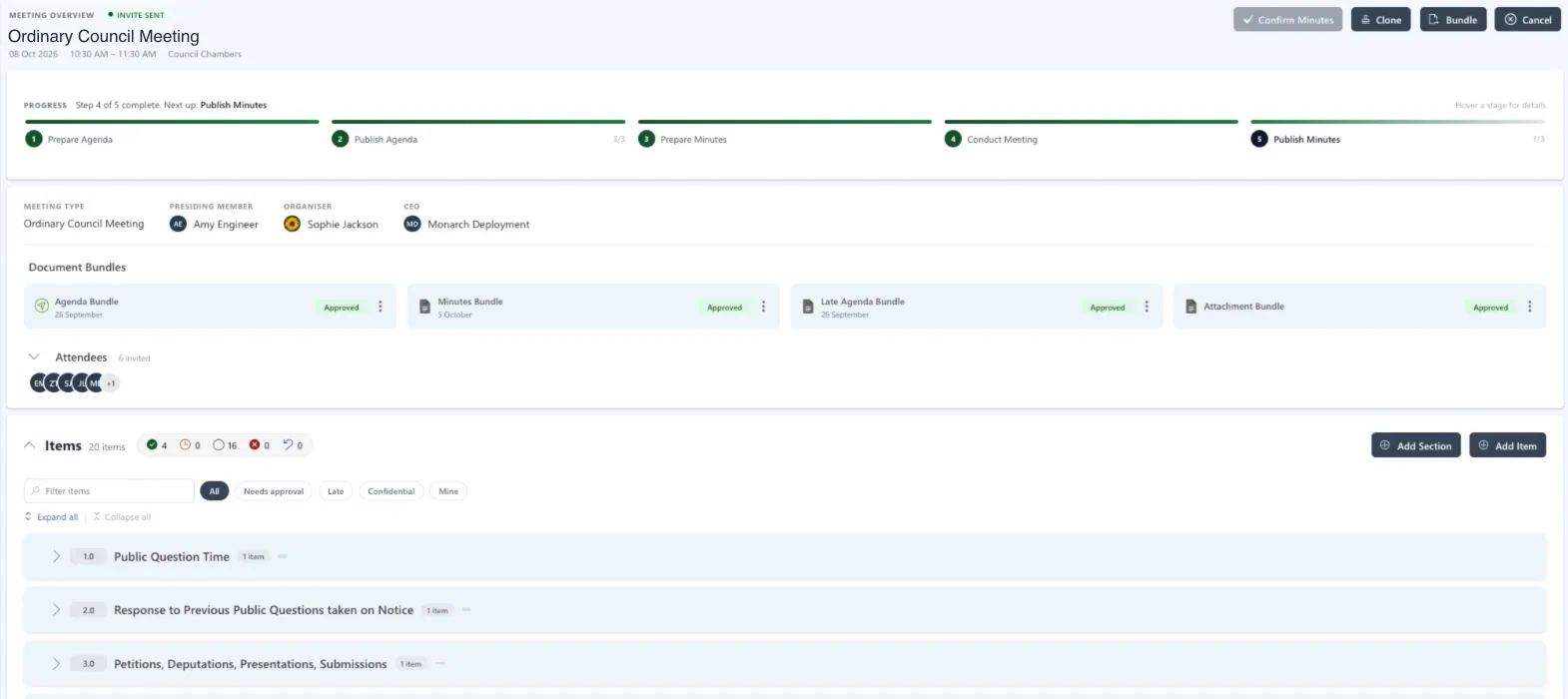Toggle the Needs approval filter chip
Screen dimensions: 1568x699
coord(274,491)
